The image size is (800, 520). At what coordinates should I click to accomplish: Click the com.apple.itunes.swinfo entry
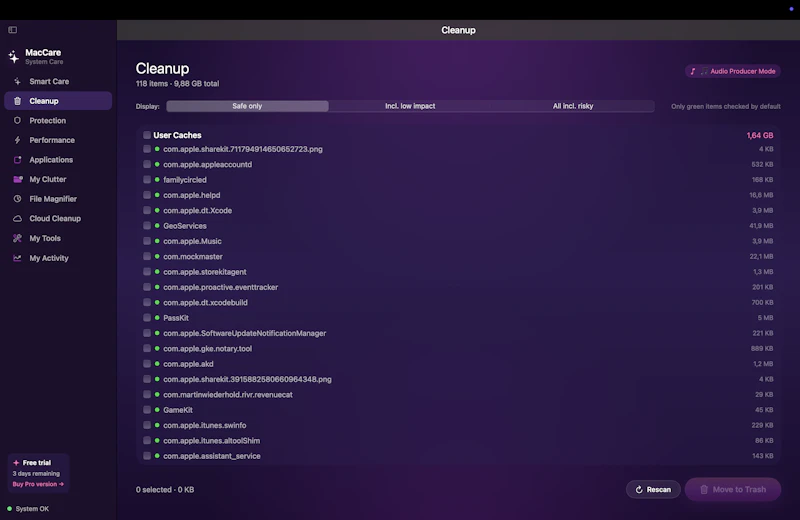tap(205, 425)
